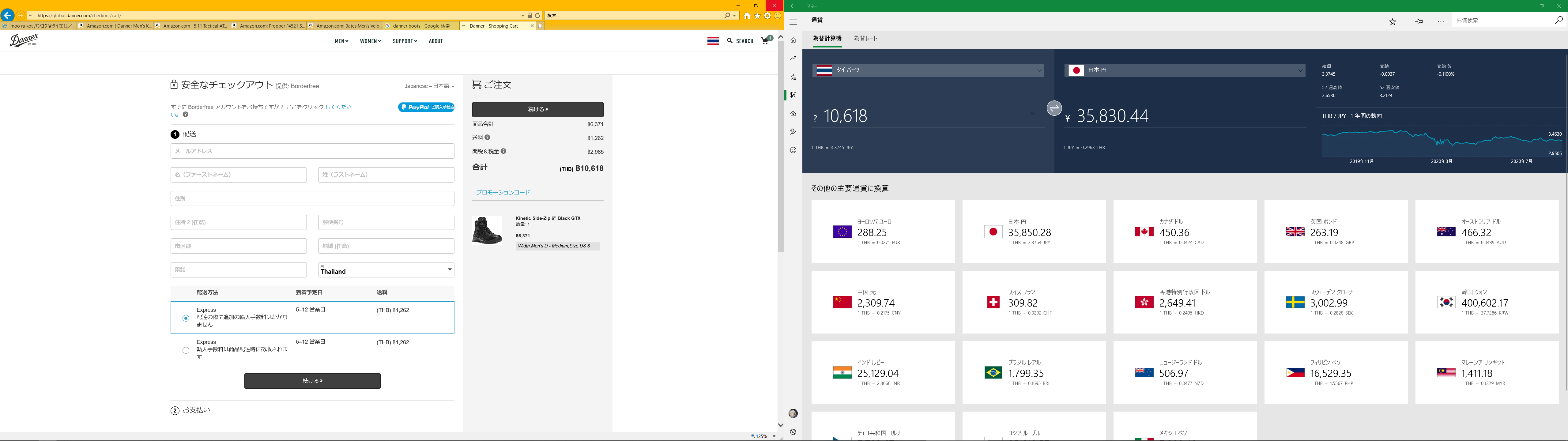
Task: Click the swap currencies button
Action: 1054,108
